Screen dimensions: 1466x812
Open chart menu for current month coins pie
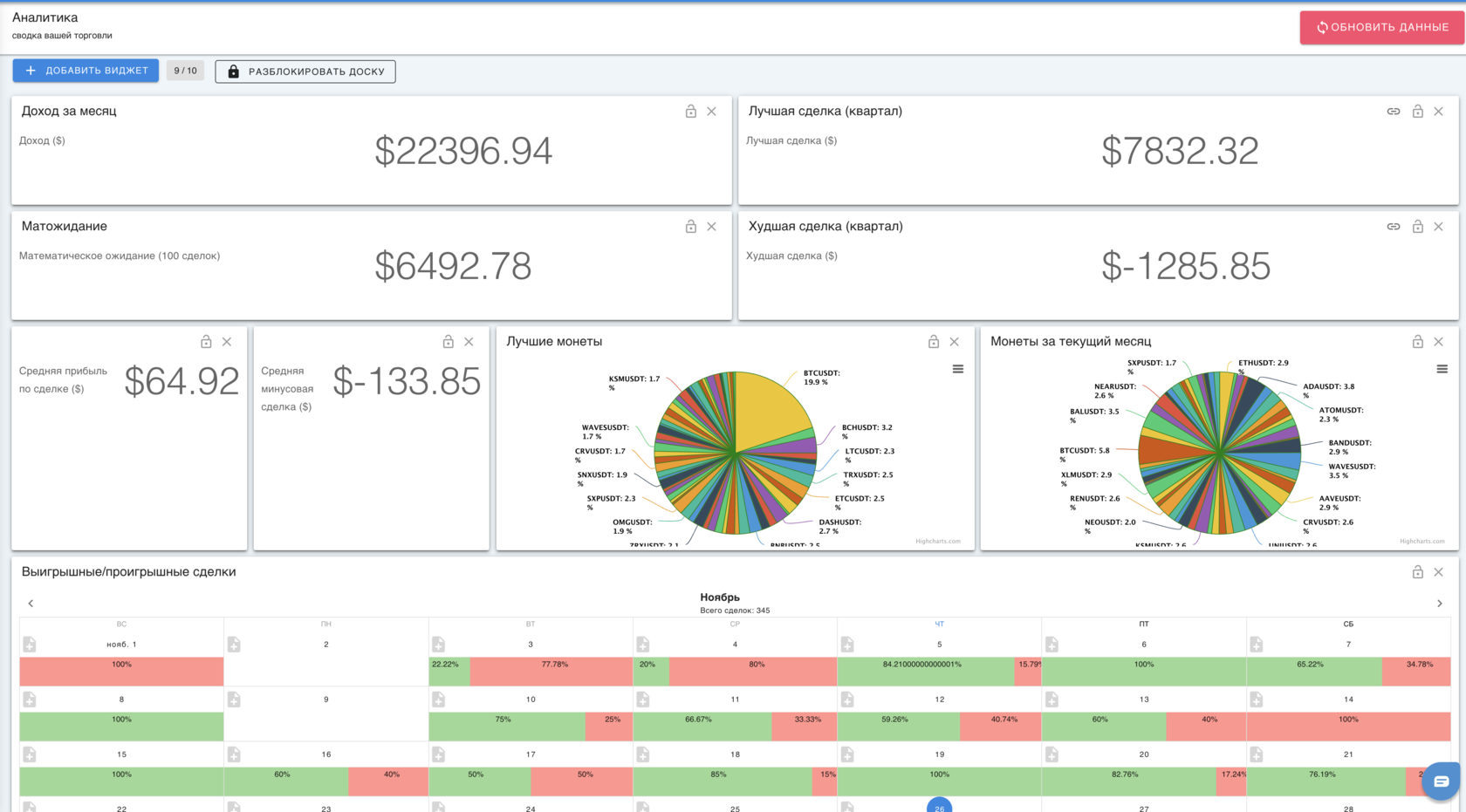click(1442, 369)
